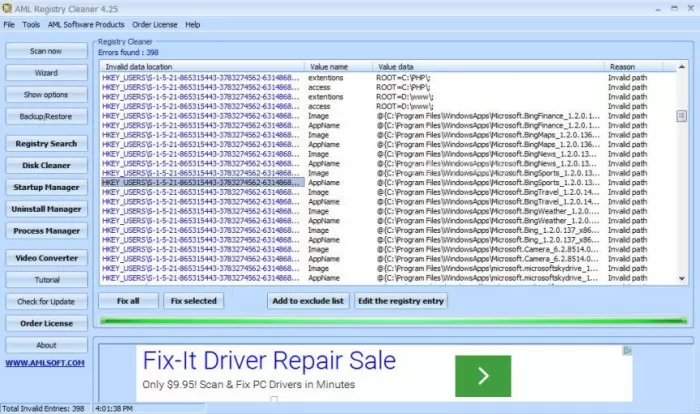Open Backup/Restore

(x=46, y=117)
